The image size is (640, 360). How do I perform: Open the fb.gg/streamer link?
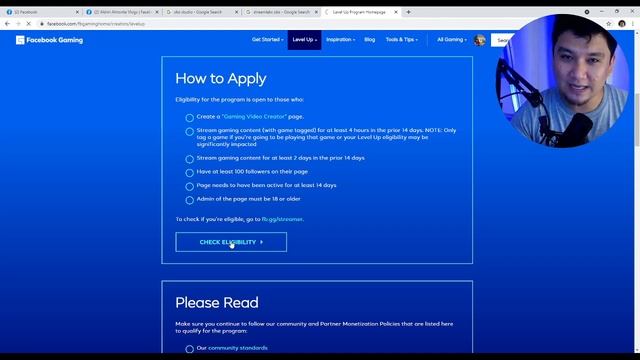click(x=282, y=219)
